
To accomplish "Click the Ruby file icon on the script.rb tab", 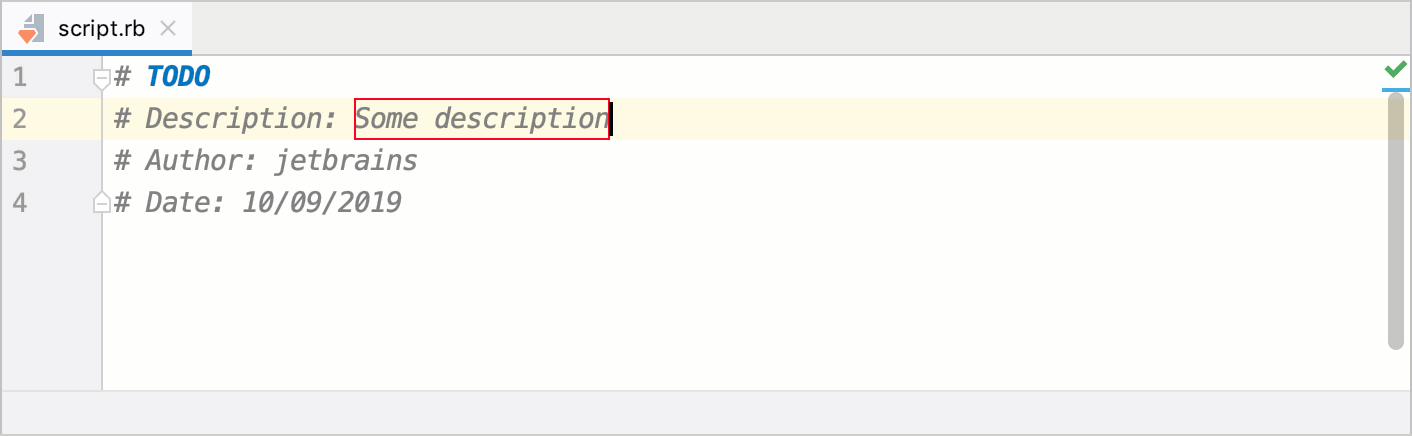I will 30,28.
